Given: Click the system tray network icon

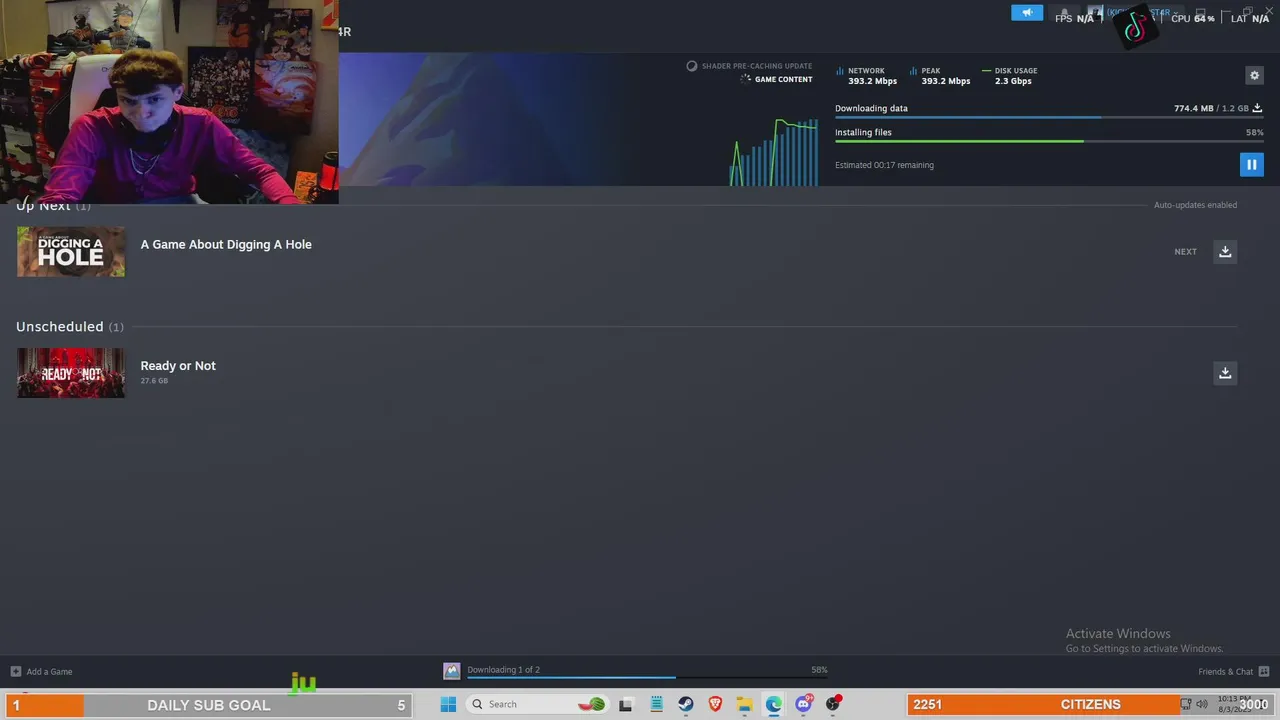Looking at the screenshot, I should pyautogui.click(x=1186, y=704).
